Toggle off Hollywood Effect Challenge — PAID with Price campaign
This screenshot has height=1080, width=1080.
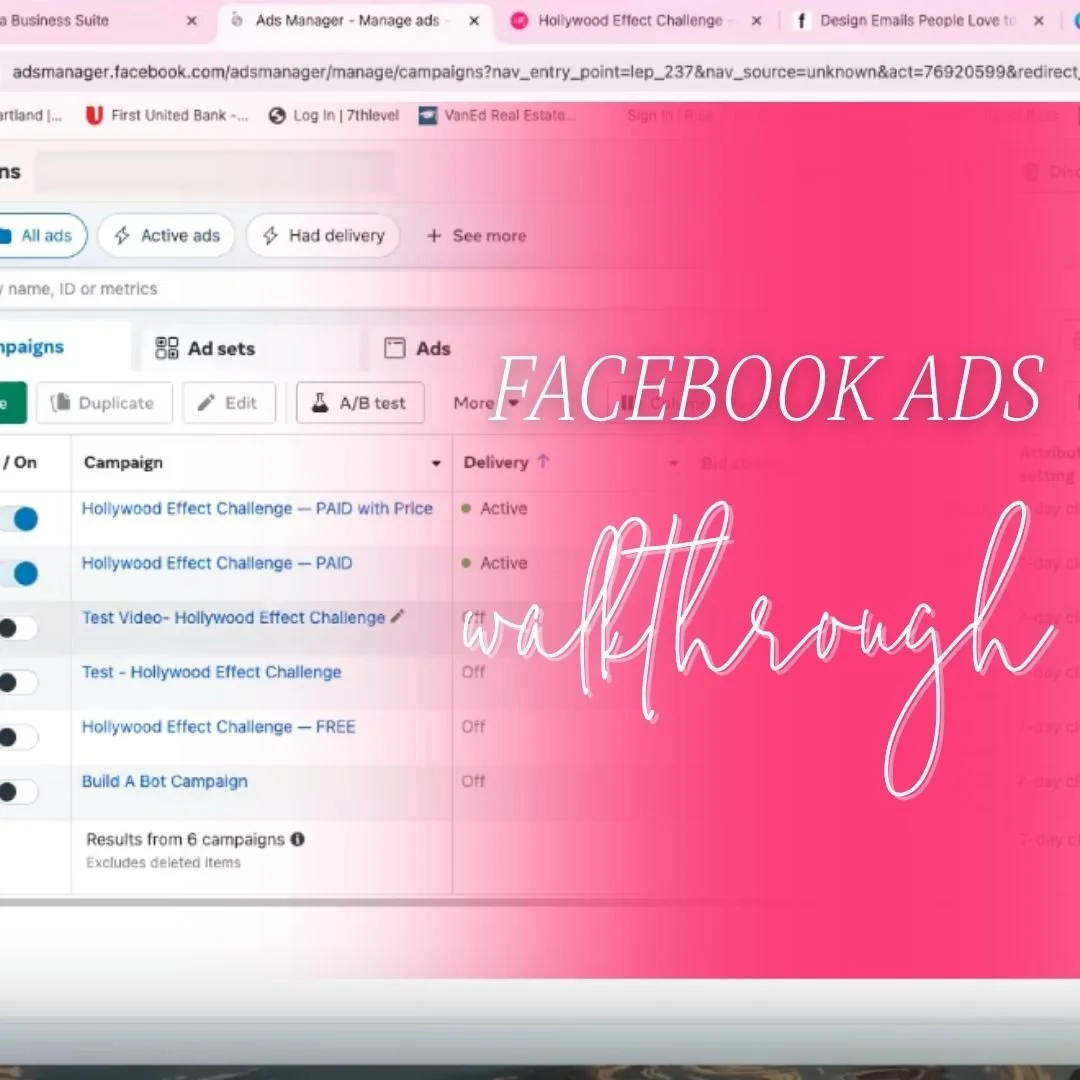pyautogui.click(x=19, y=519)
